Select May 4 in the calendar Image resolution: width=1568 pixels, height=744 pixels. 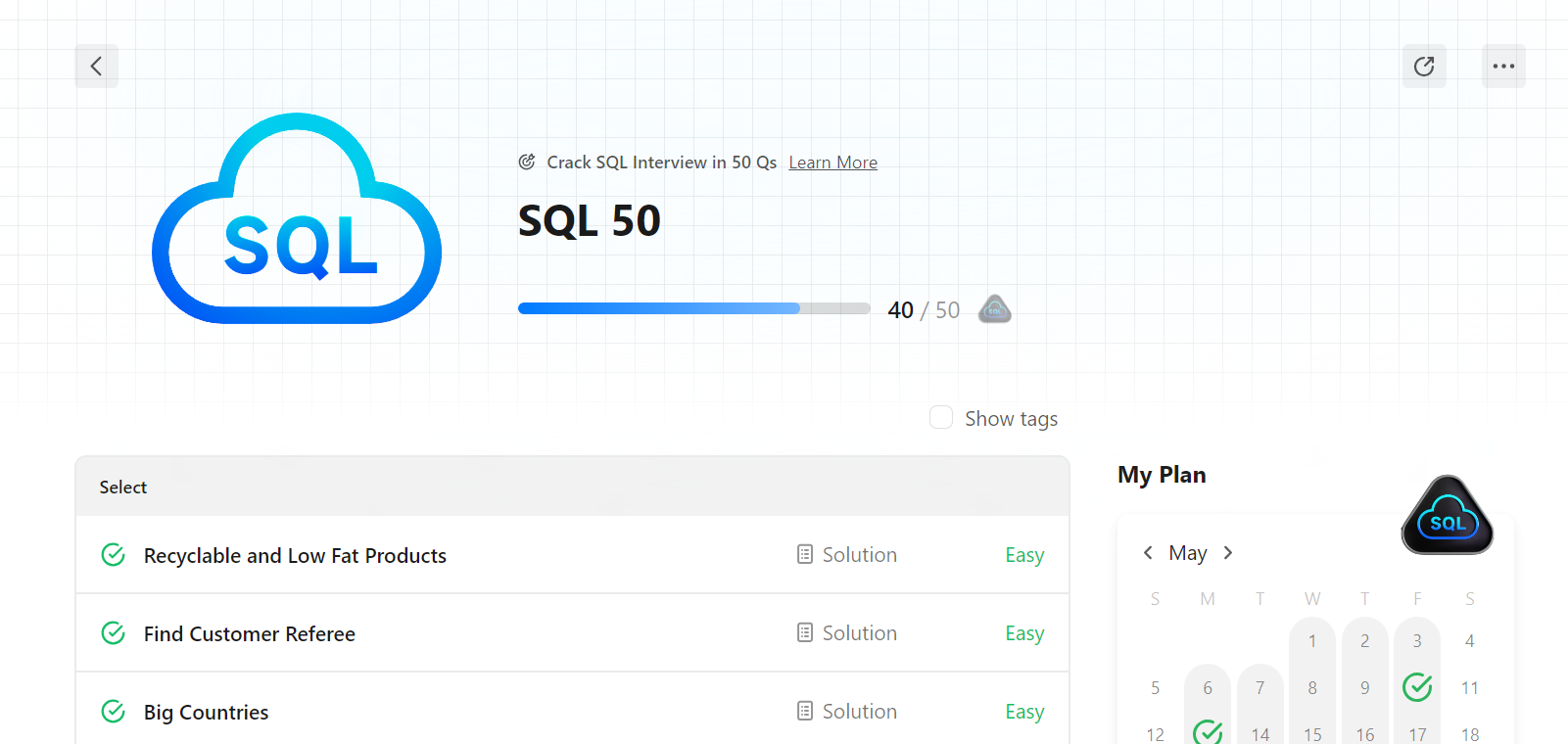point(1470,641)
